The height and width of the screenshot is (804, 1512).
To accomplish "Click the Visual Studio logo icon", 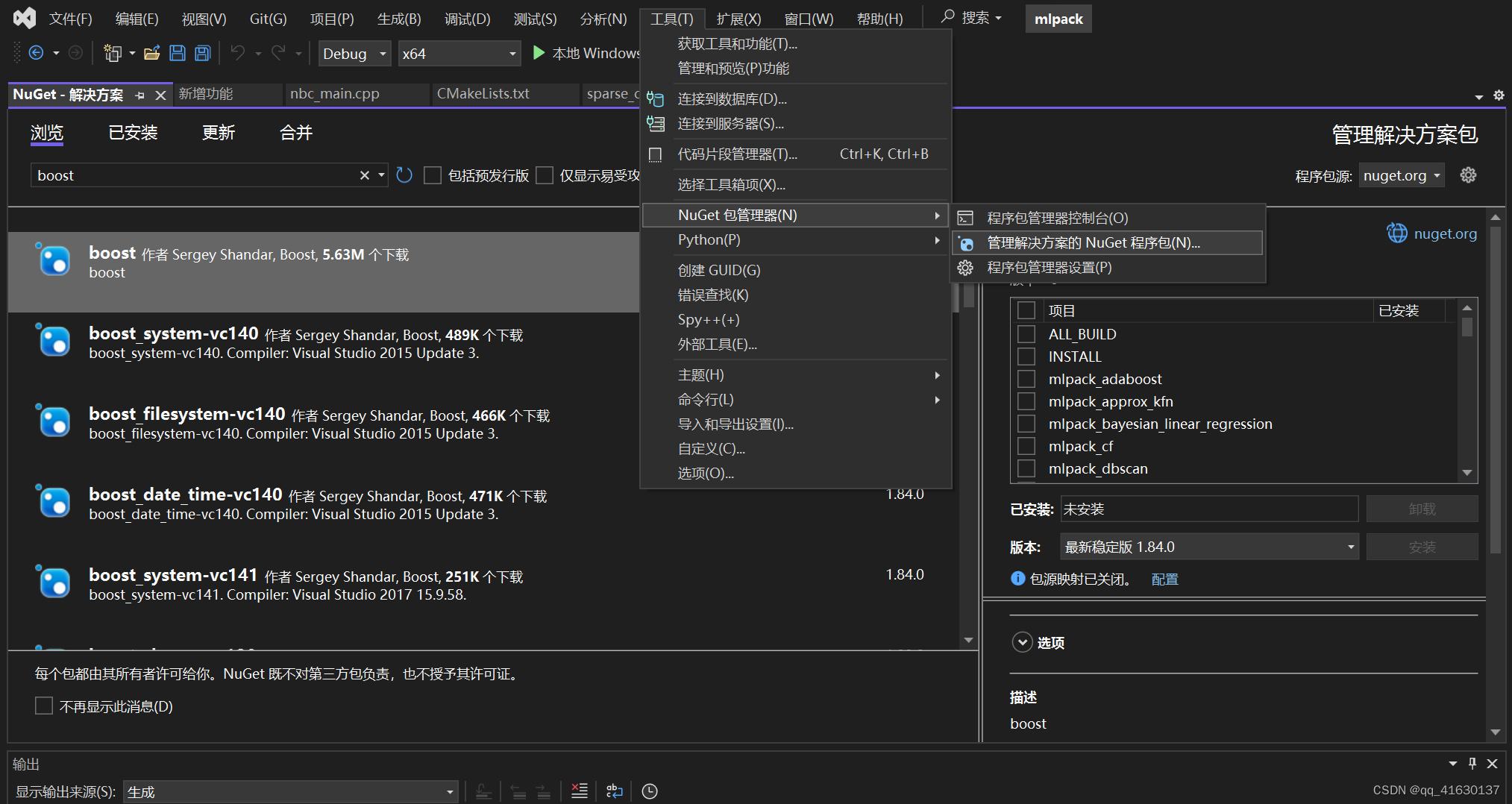I will [x=24, y=18].
